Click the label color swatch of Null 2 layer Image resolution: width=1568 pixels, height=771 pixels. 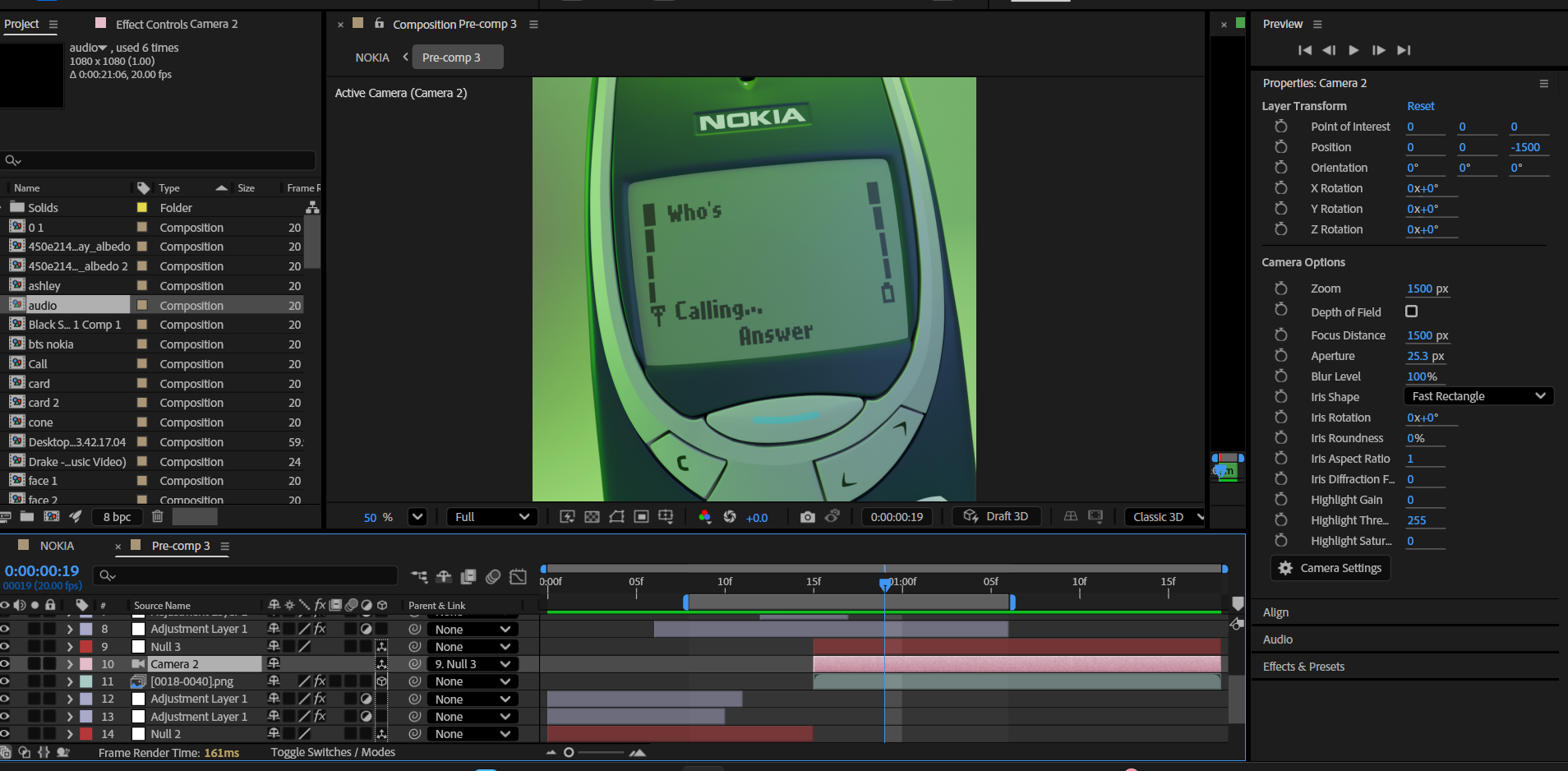coord(86,734)
